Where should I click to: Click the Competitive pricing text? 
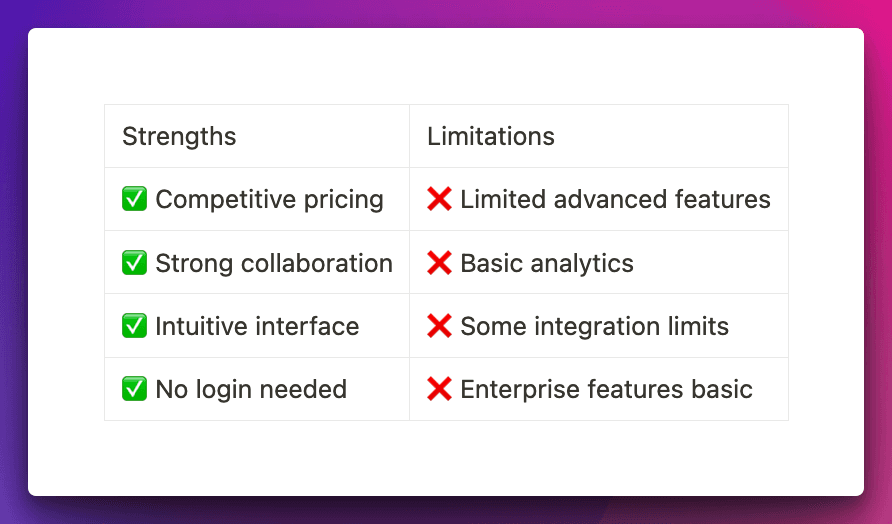tap(269, 200)
